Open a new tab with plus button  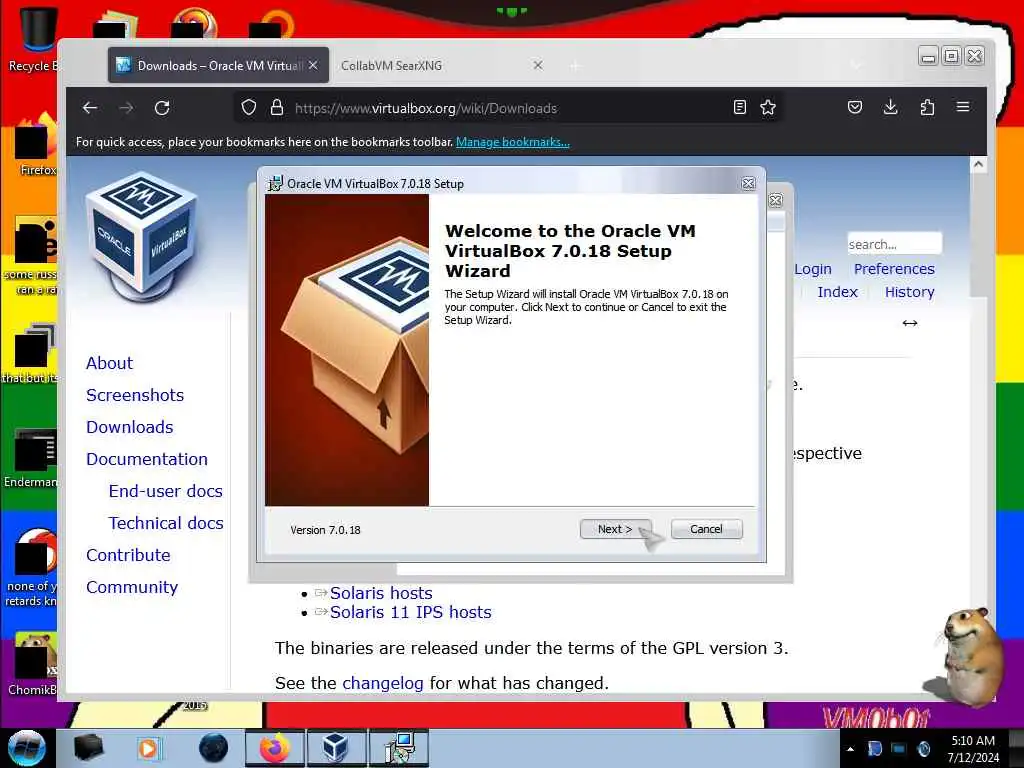(575, 66)
